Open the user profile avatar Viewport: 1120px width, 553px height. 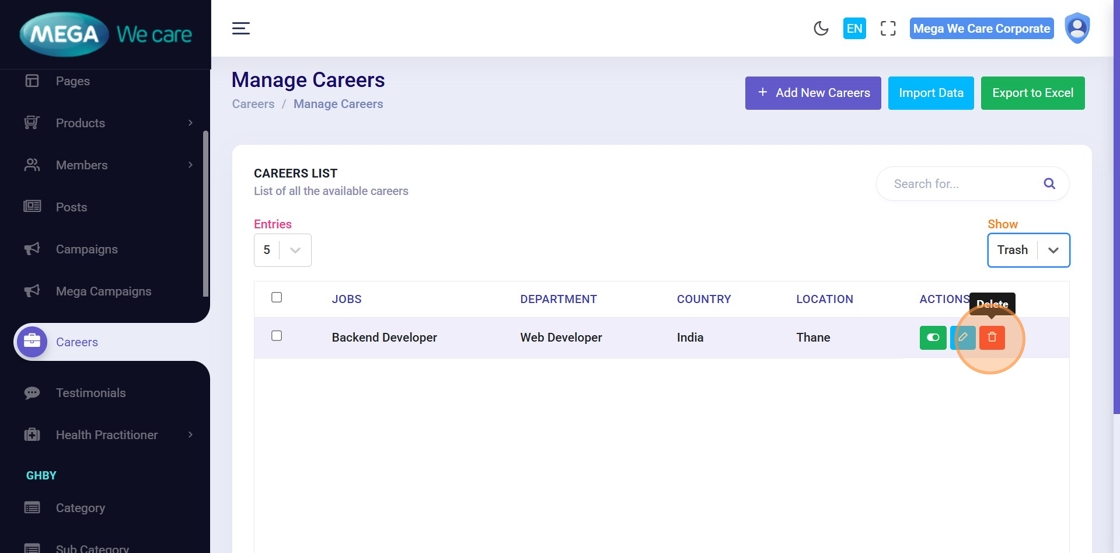tap(1077, 28)
